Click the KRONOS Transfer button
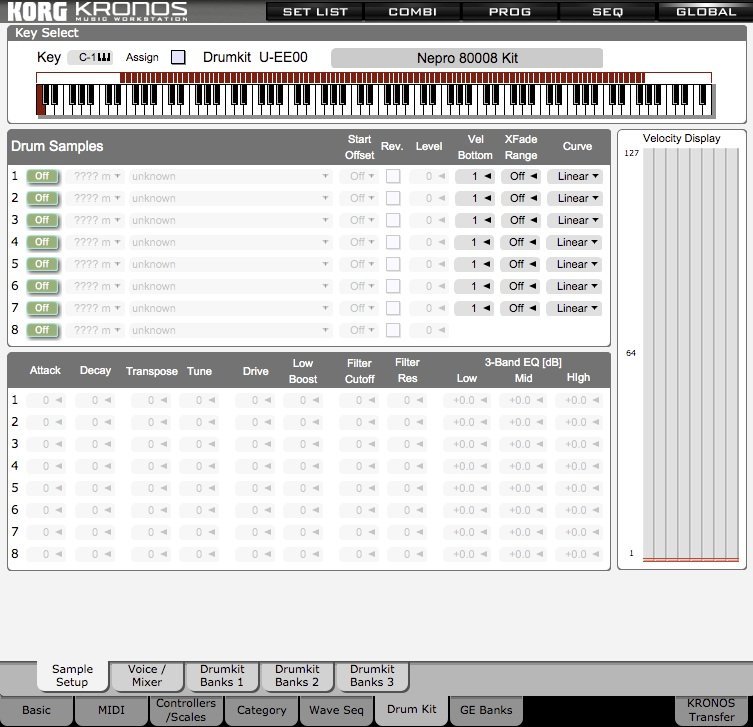753x727 pixels. [711, 710]
